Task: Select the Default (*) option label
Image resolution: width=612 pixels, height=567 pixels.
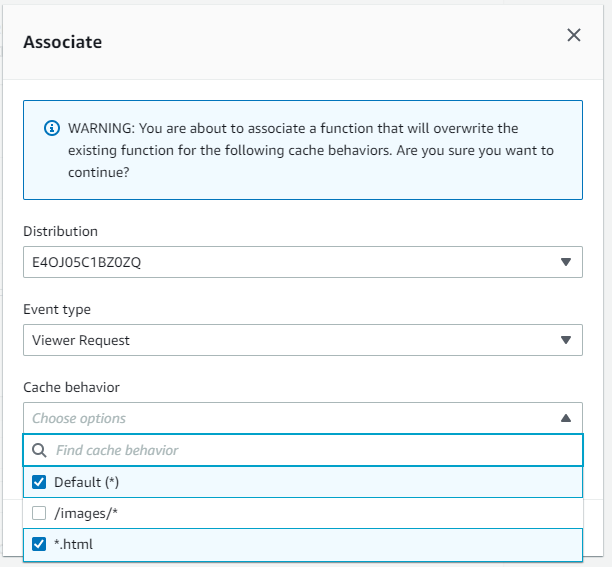Action: pos(86,482)
